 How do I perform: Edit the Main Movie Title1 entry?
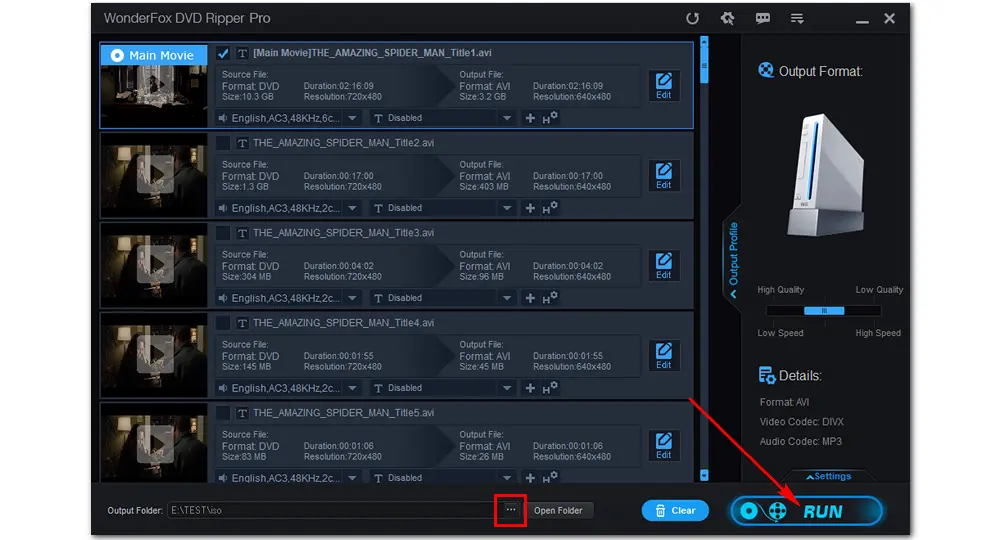tap(663, 85)
